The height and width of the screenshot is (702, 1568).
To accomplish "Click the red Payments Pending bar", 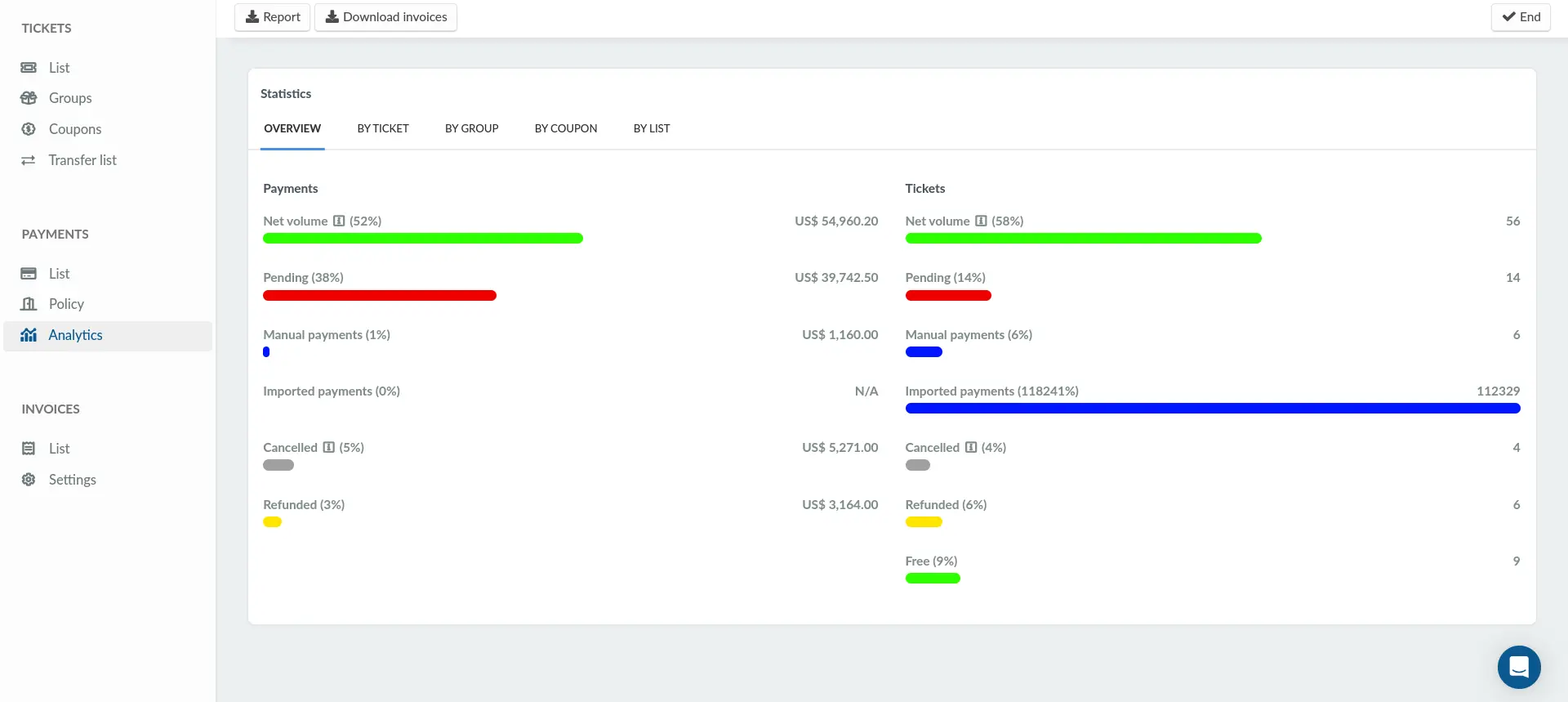I will (x=380, y=296).
